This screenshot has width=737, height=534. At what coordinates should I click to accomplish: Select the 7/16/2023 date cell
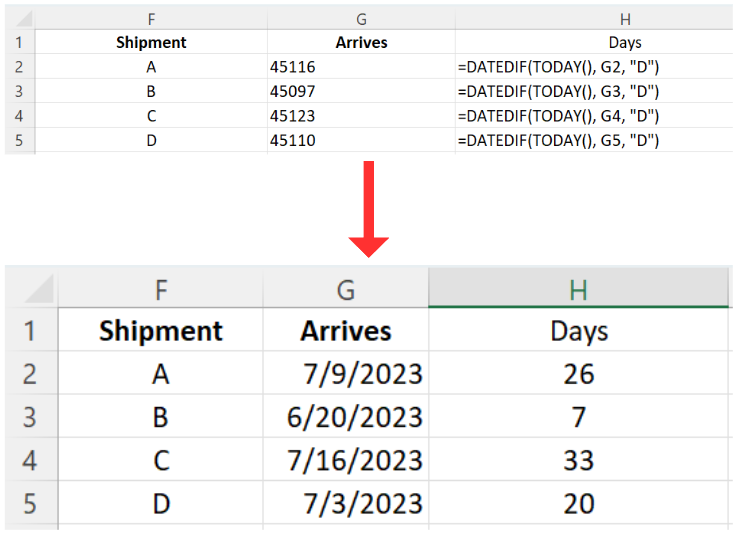click(346, 460)
